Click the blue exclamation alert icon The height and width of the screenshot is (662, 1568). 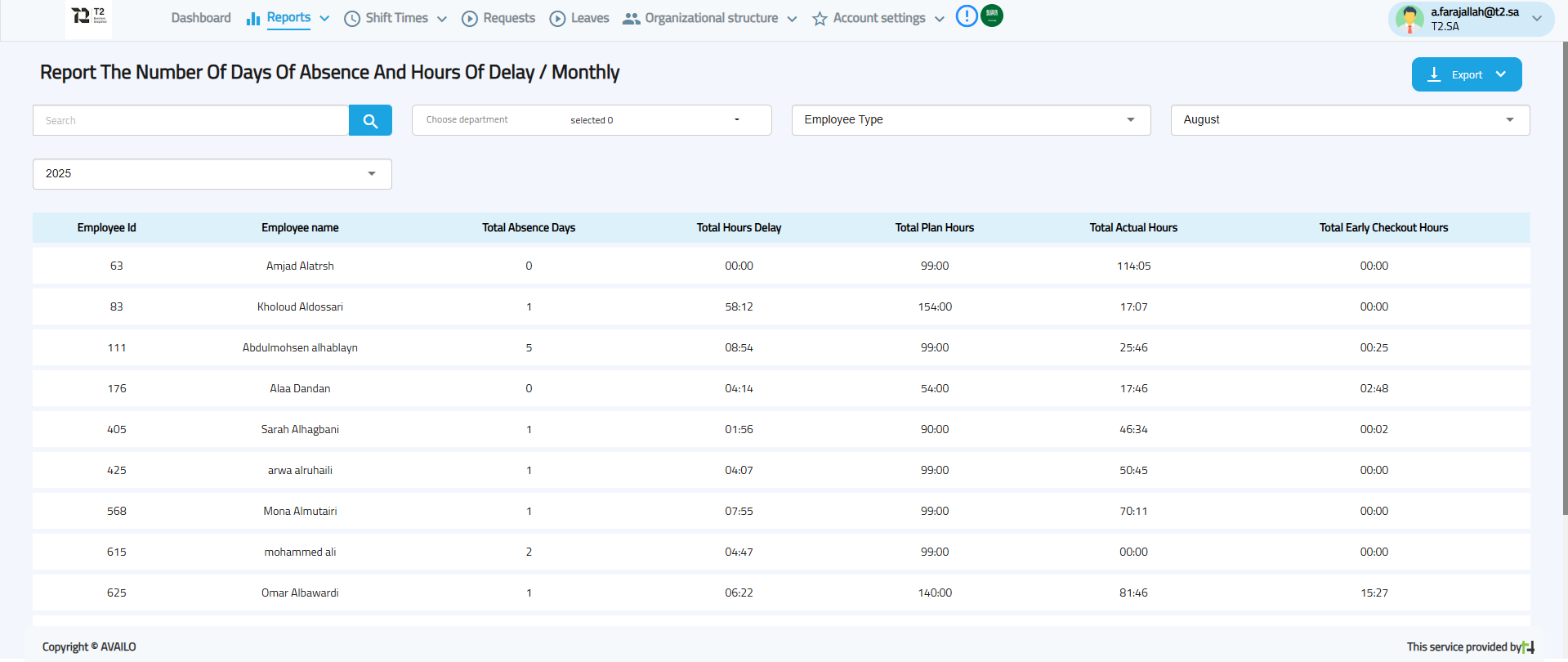click(x=967, y=16)
